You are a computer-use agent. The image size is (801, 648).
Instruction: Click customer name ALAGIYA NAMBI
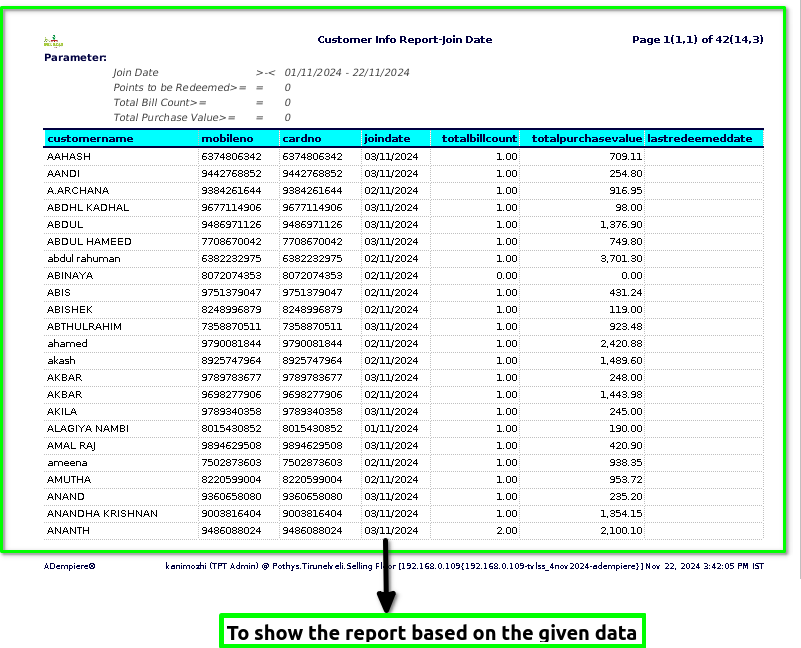point(88,428)
